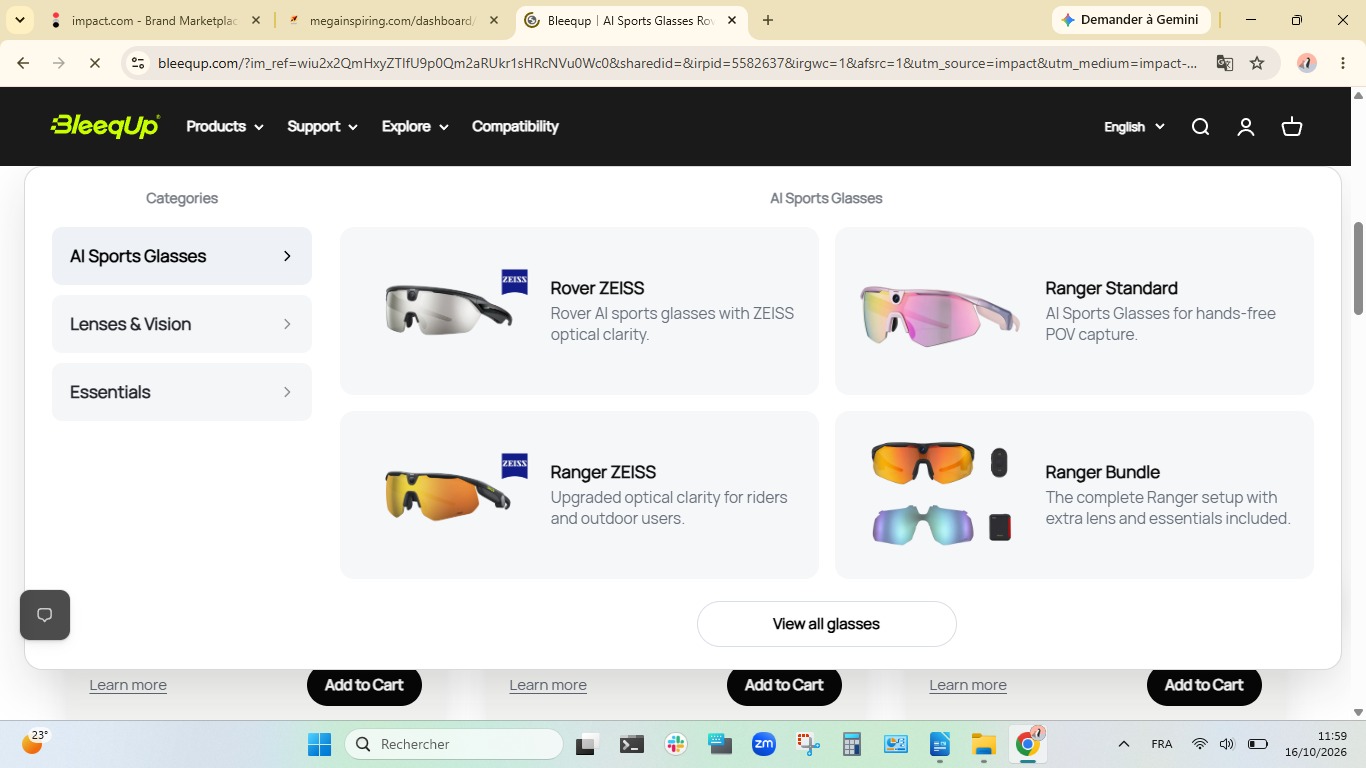
Task: Click the Chrome profile avatar
Action: 1307,63
